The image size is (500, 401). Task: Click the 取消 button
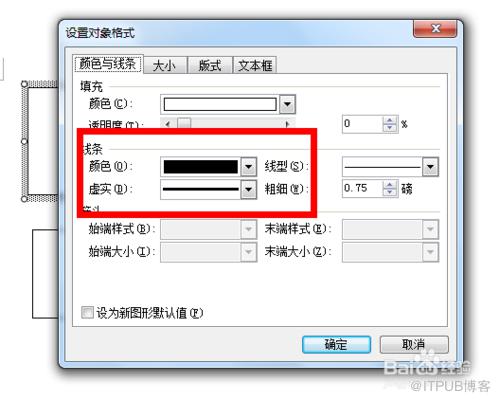click(414, 344)
